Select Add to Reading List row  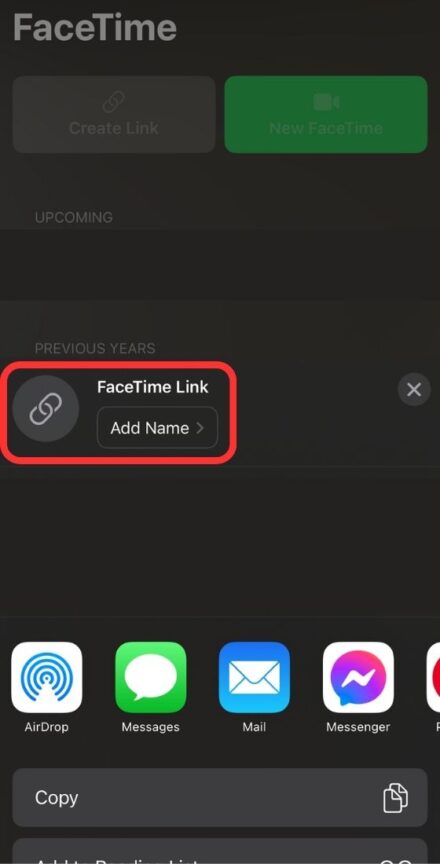(x=220, y=851)
